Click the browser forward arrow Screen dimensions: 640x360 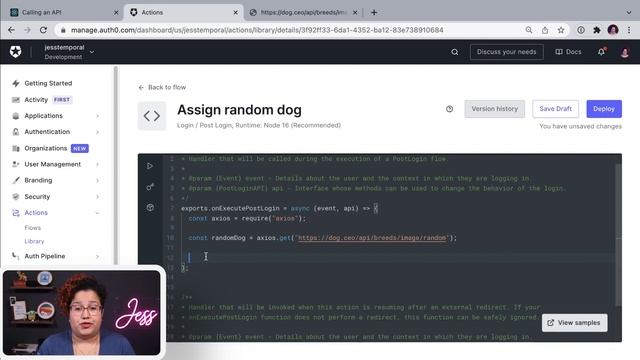27,30
